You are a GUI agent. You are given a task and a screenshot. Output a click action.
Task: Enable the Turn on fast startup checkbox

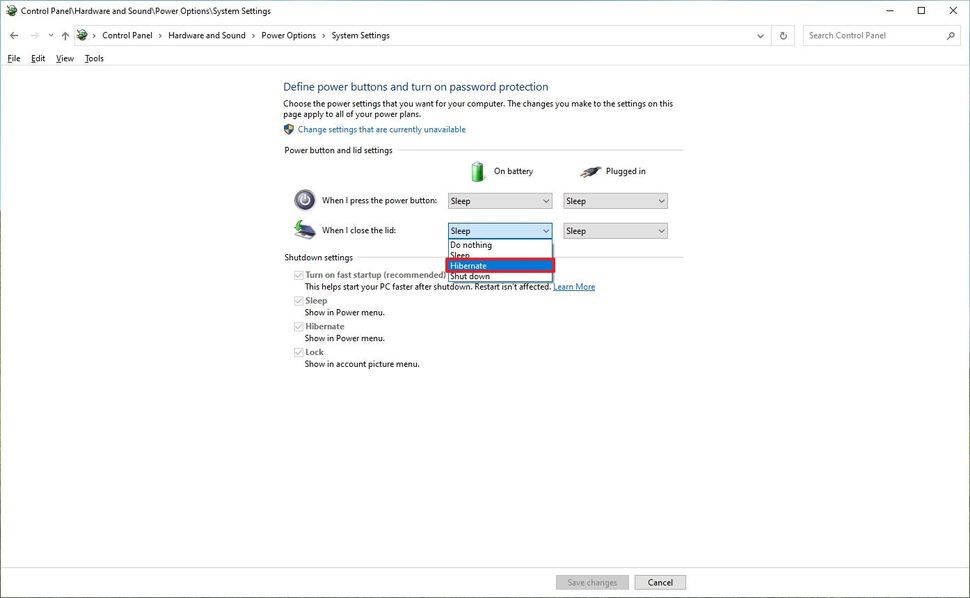coord(298,274)
